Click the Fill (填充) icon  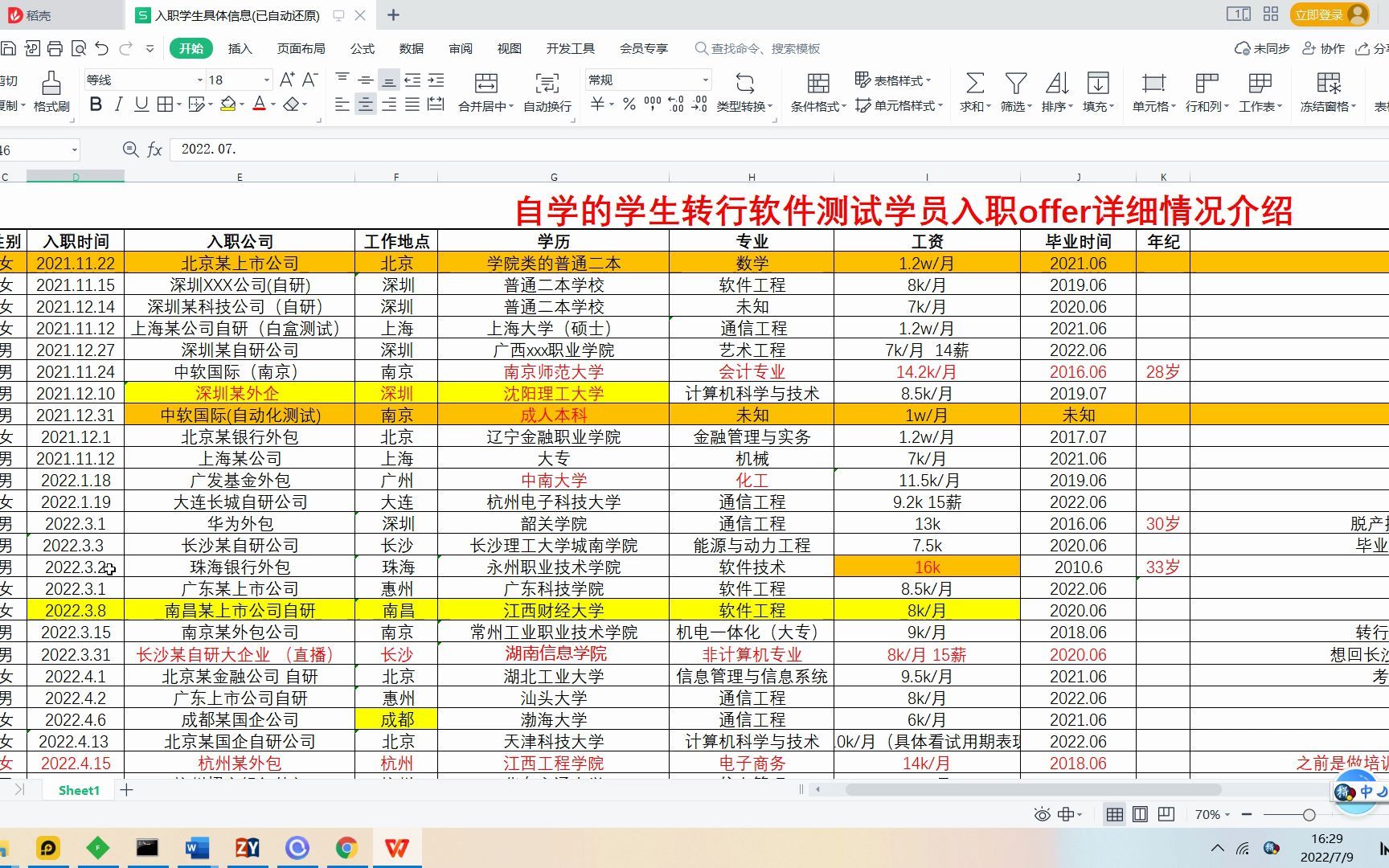point(1098,83)
